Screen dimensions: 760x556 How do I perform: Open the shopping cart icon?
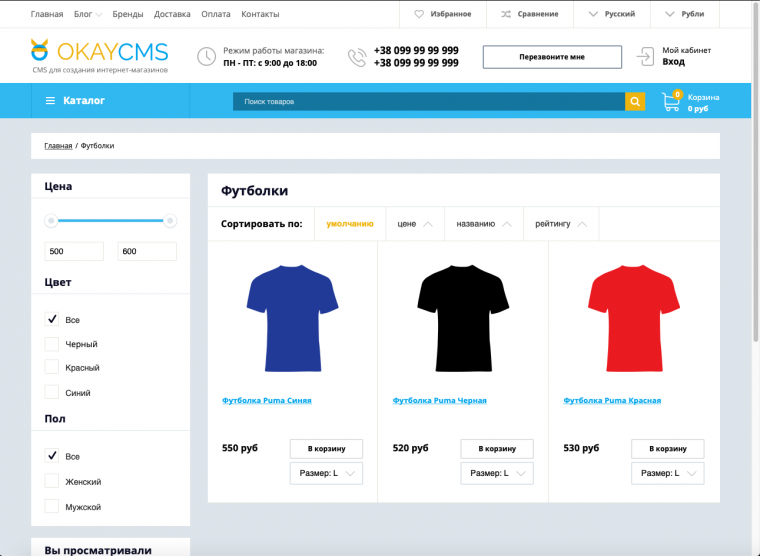pyautogui.click(x=671, y=103)
